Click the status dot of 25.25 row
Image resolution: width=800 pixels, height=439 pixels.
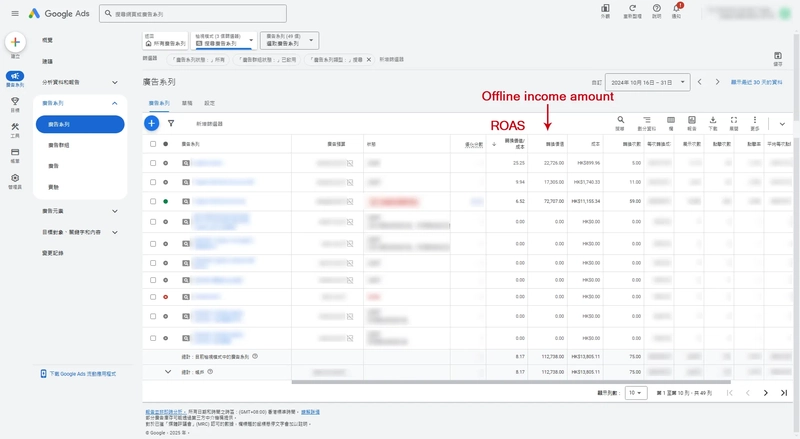pyautogui.click(x=165, y=163)
